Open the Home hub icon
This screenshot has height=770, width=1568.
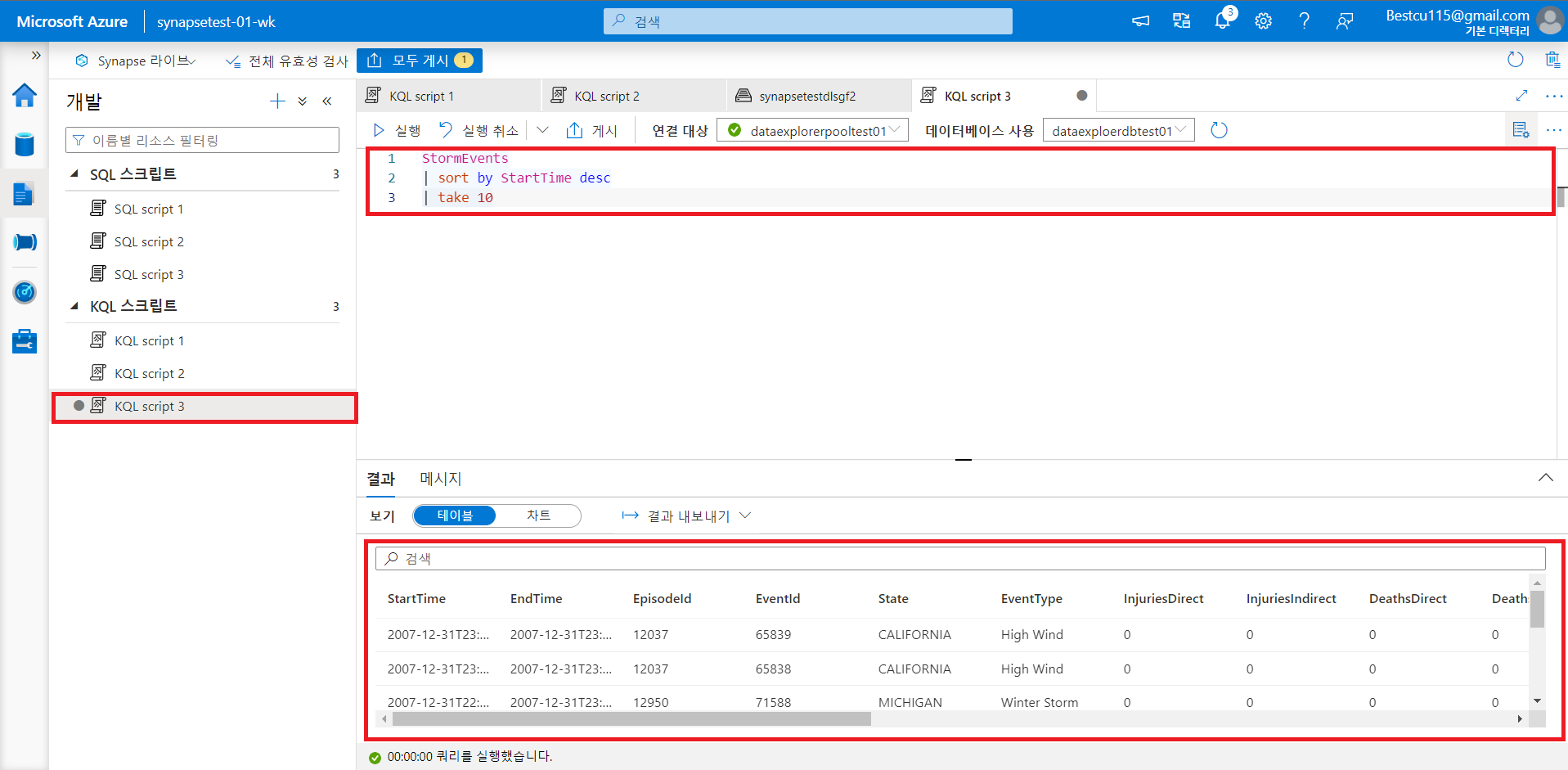[25, 96]
